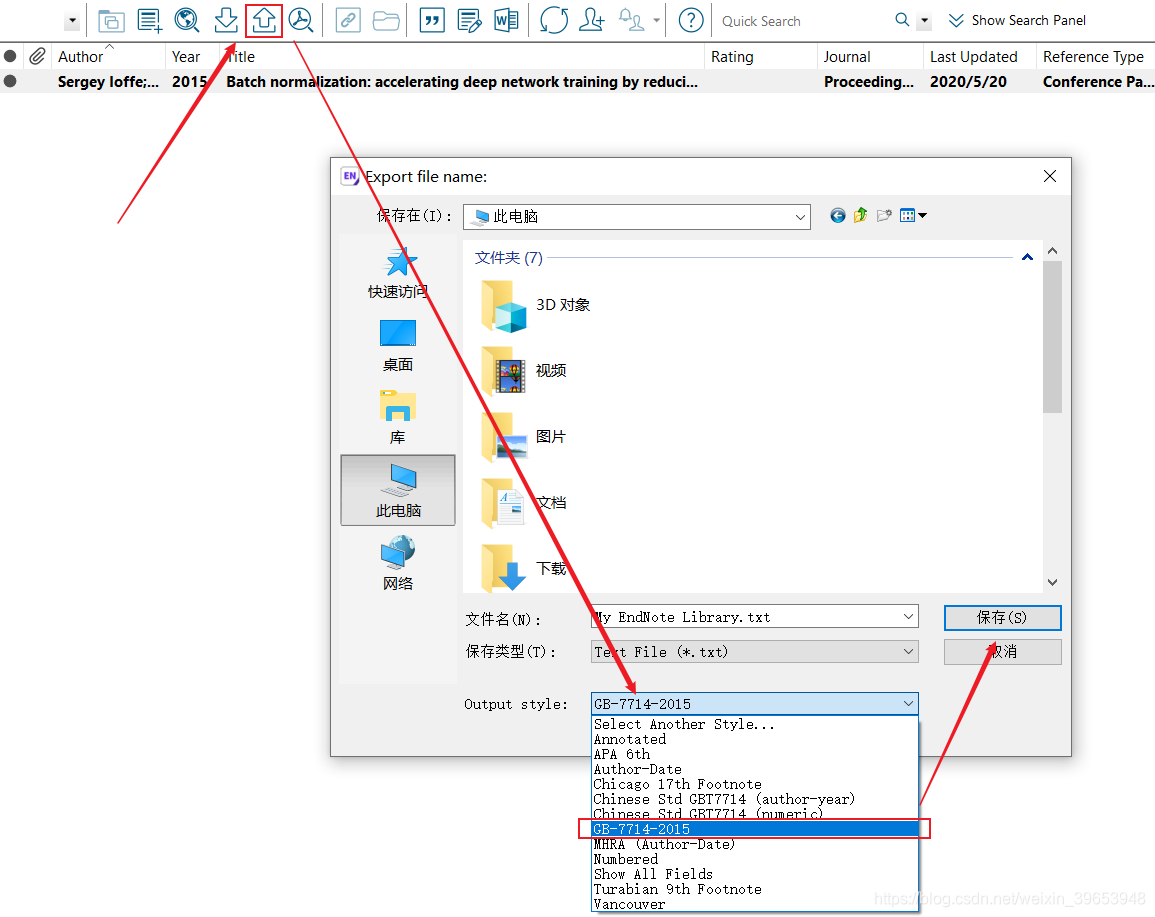
Task: Expand Show Search Panel
Action: click(1017, 21)
